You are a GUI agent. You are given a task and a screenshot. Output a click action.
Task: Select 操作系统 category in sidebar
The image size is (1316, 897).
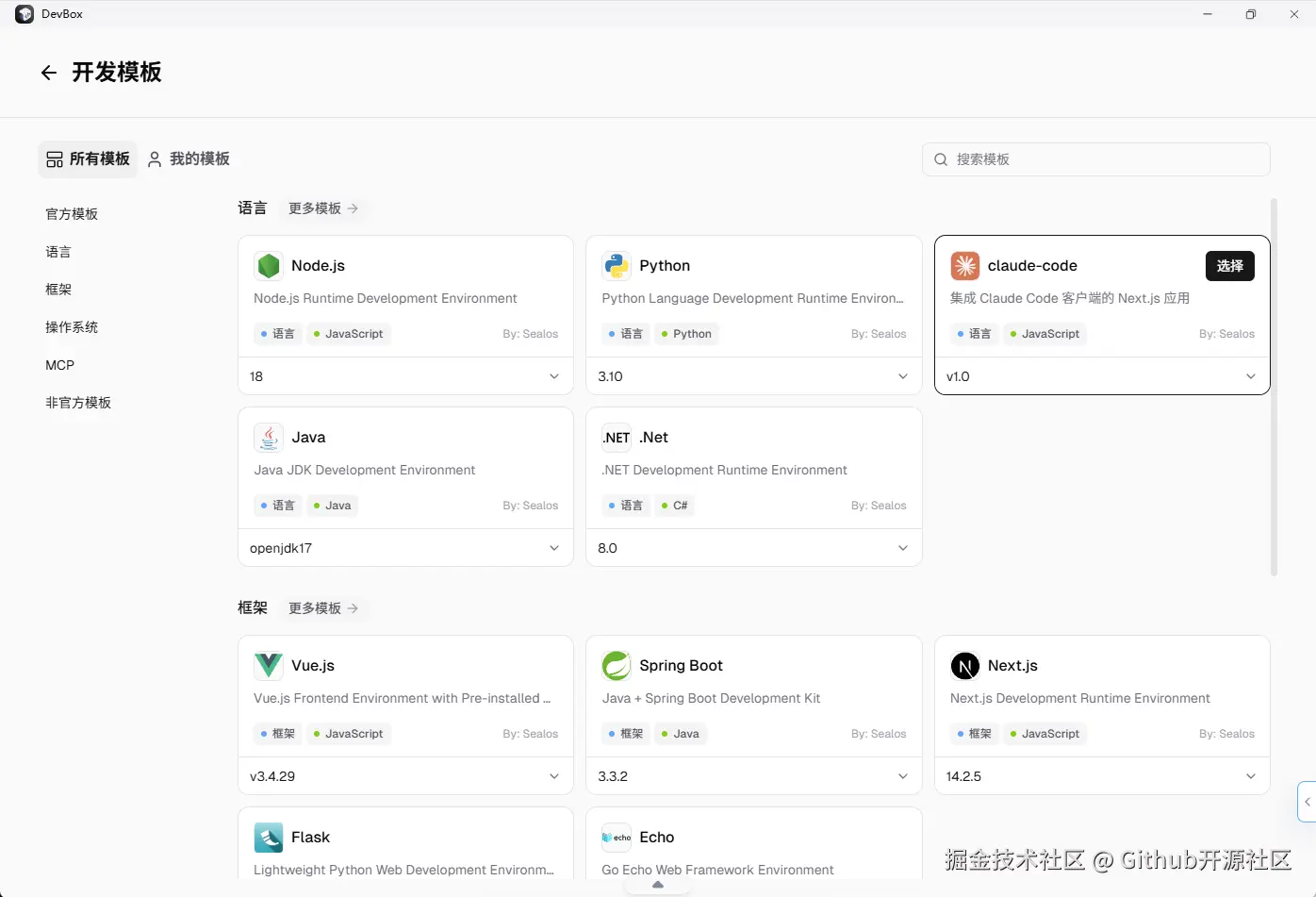pyautogui.click(x=72, y=327)
